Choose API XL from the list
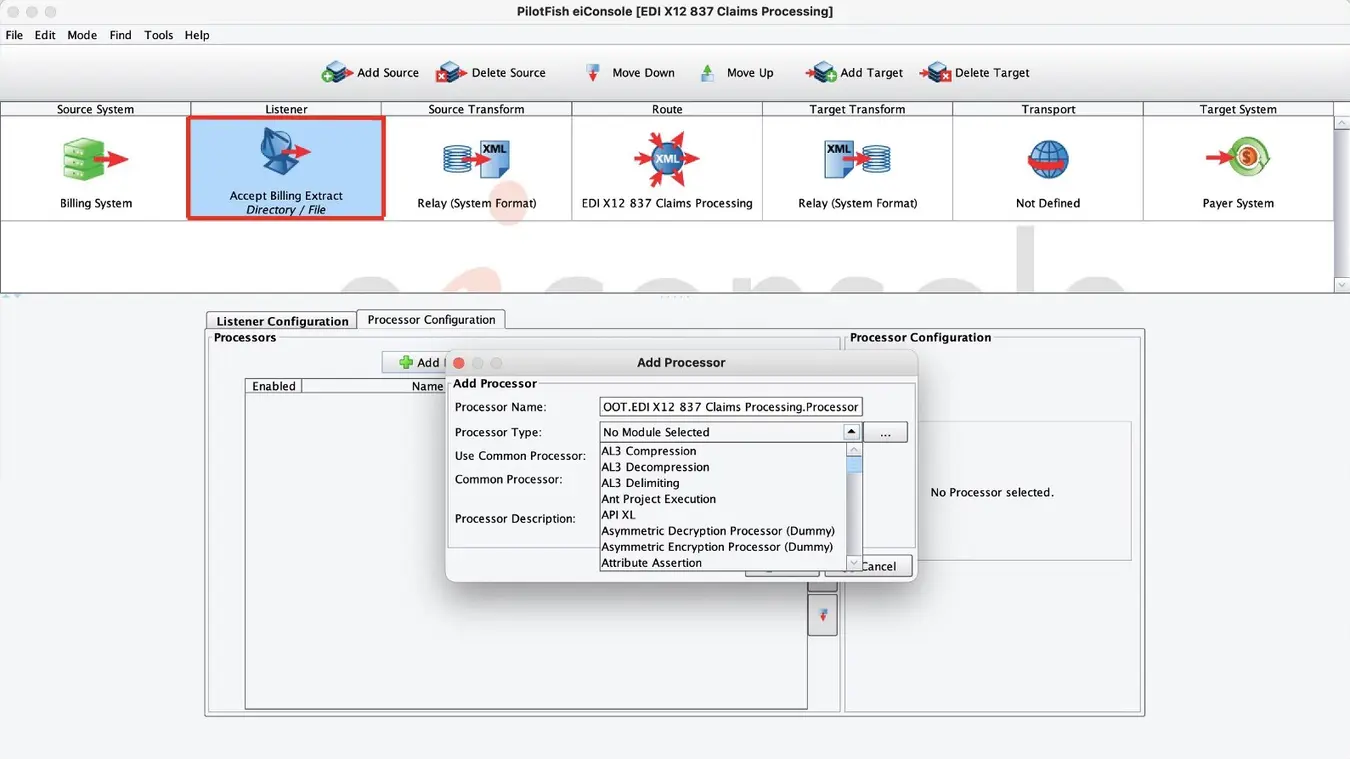1350x759 pixels. (723, 515)
